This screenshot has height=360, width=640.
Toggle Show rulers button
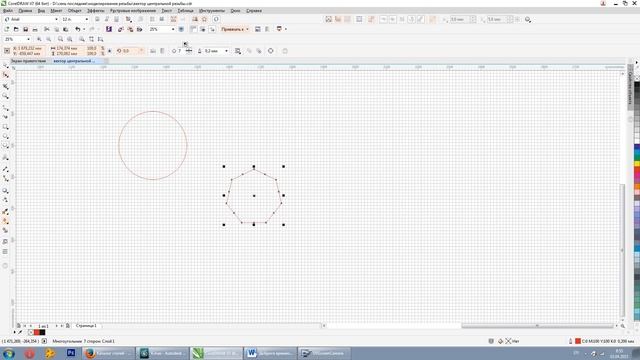pyautogui.click(x=193, y=29)
